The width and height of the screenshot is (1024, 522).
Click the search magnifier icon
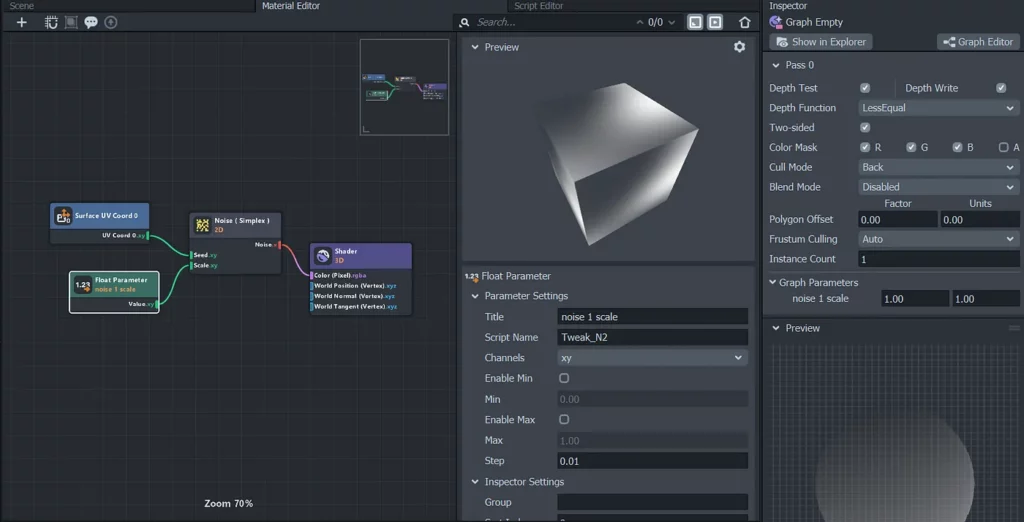tap(464, 22)
